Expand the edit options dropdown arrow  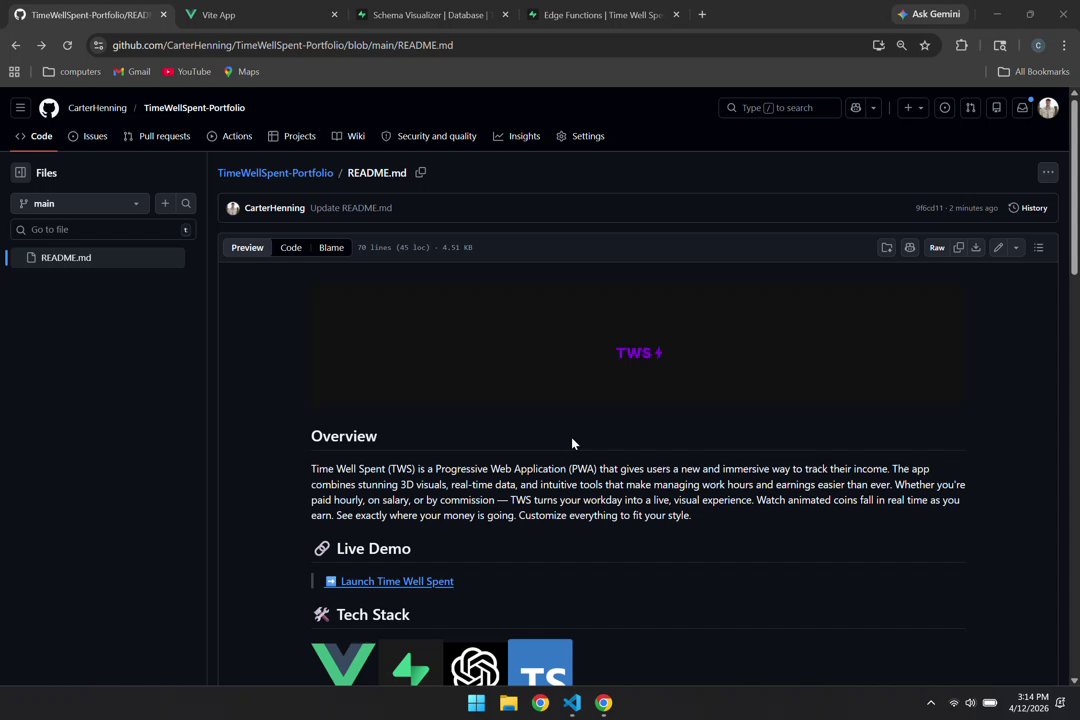tap(1016, 248)
